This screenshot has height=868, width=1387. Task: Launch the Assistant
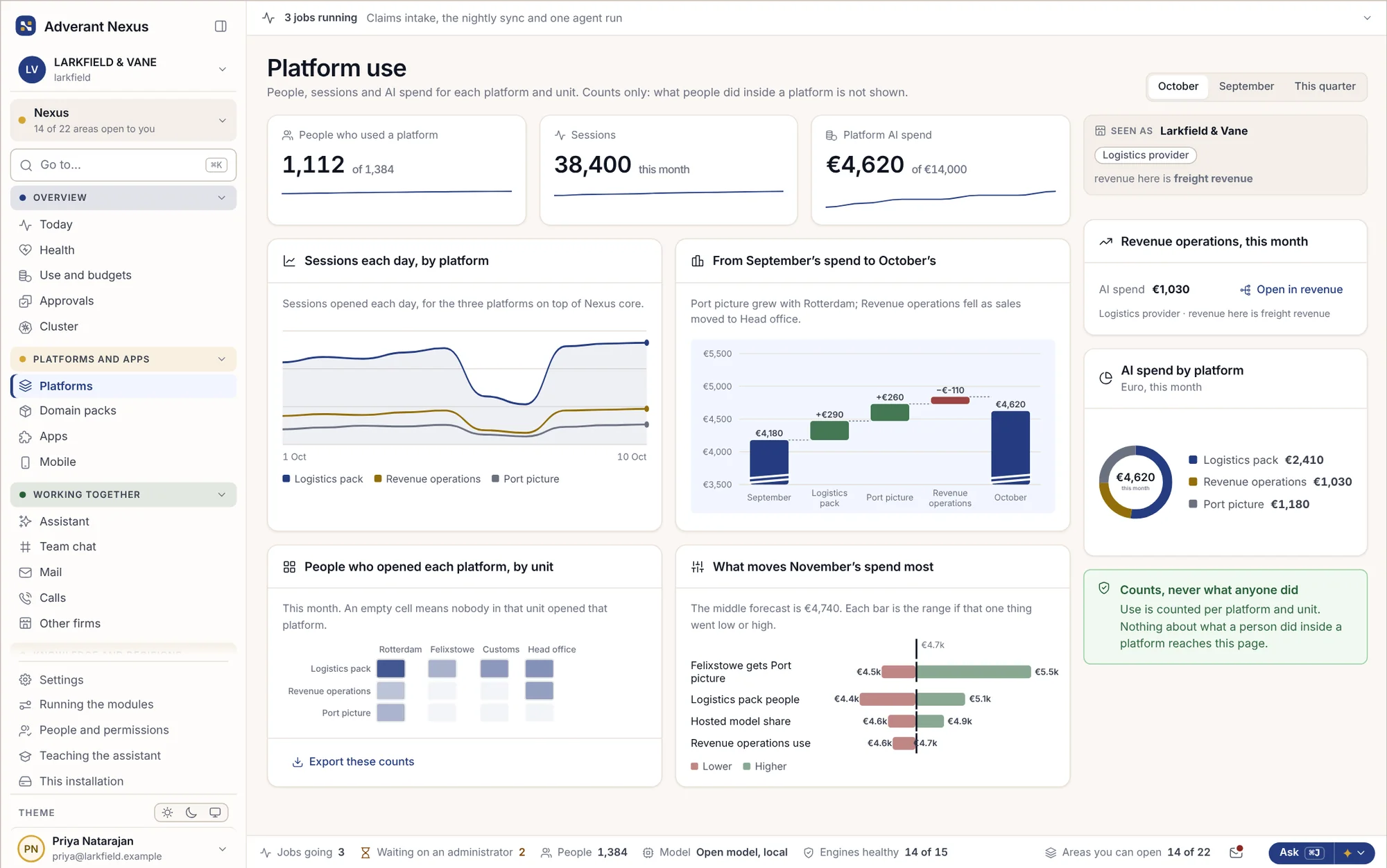click(123, 521)
